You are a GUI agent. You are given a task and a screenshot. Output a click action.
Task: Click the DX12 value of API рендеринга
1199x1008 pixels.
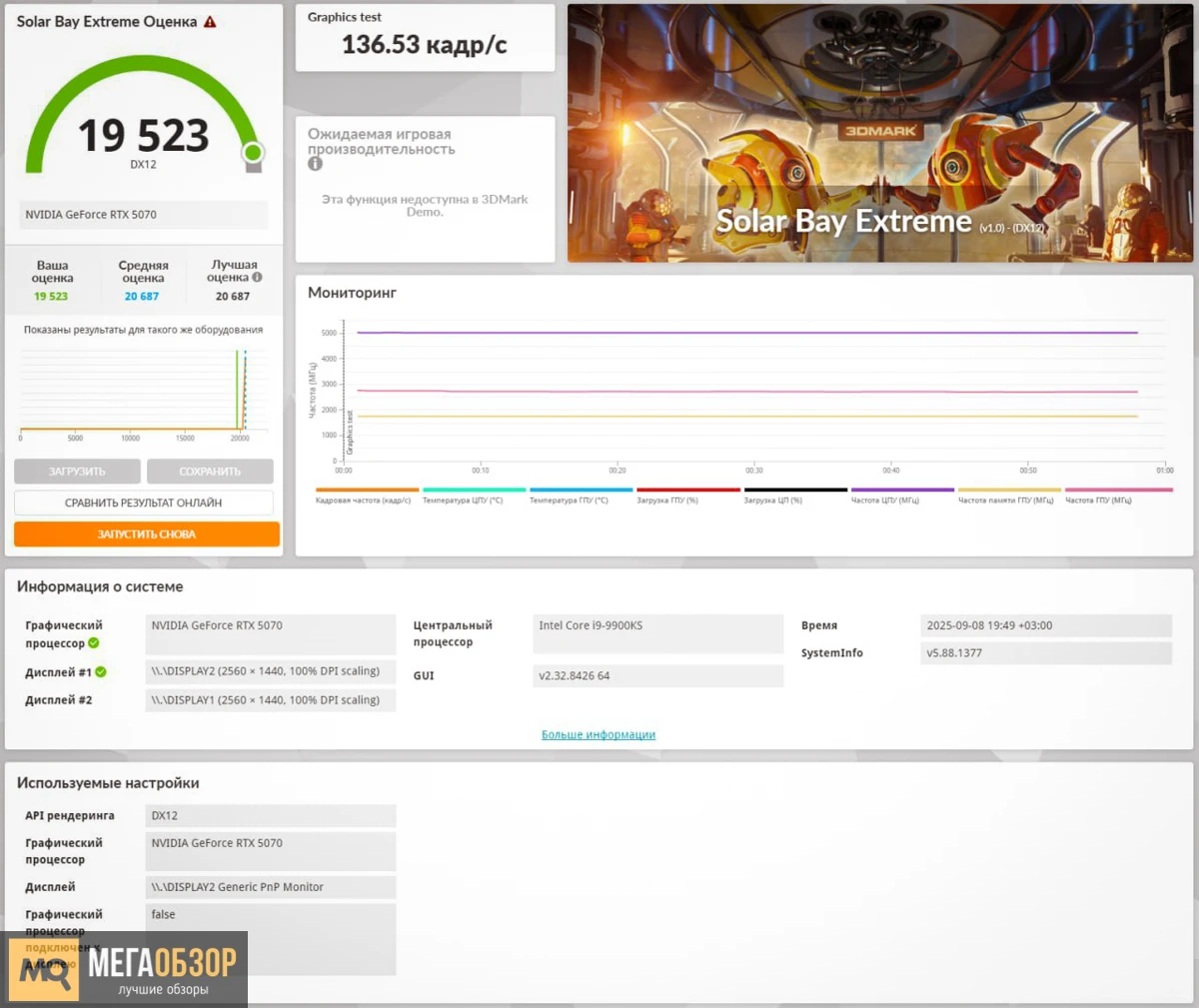[x=271, y=816]
